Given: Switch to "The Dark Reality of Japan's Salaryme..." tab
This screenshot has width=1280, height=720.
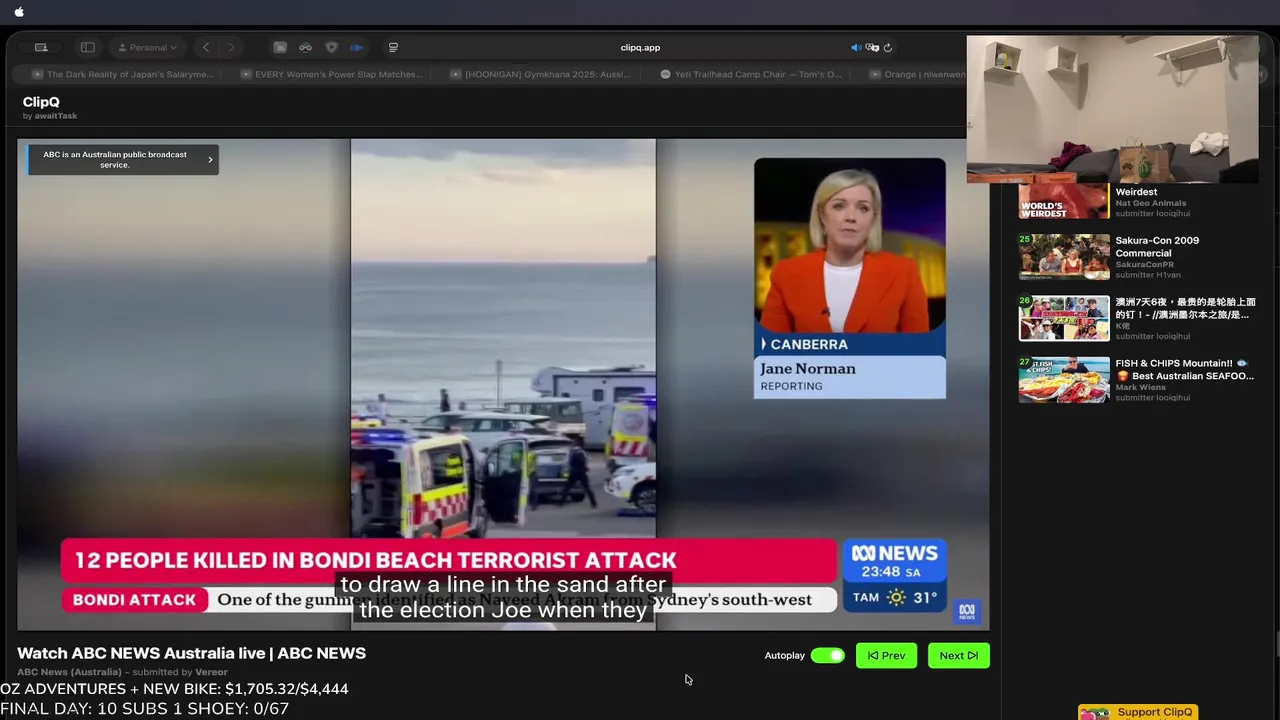Looking at the screenshot, I should coord(122,74).
